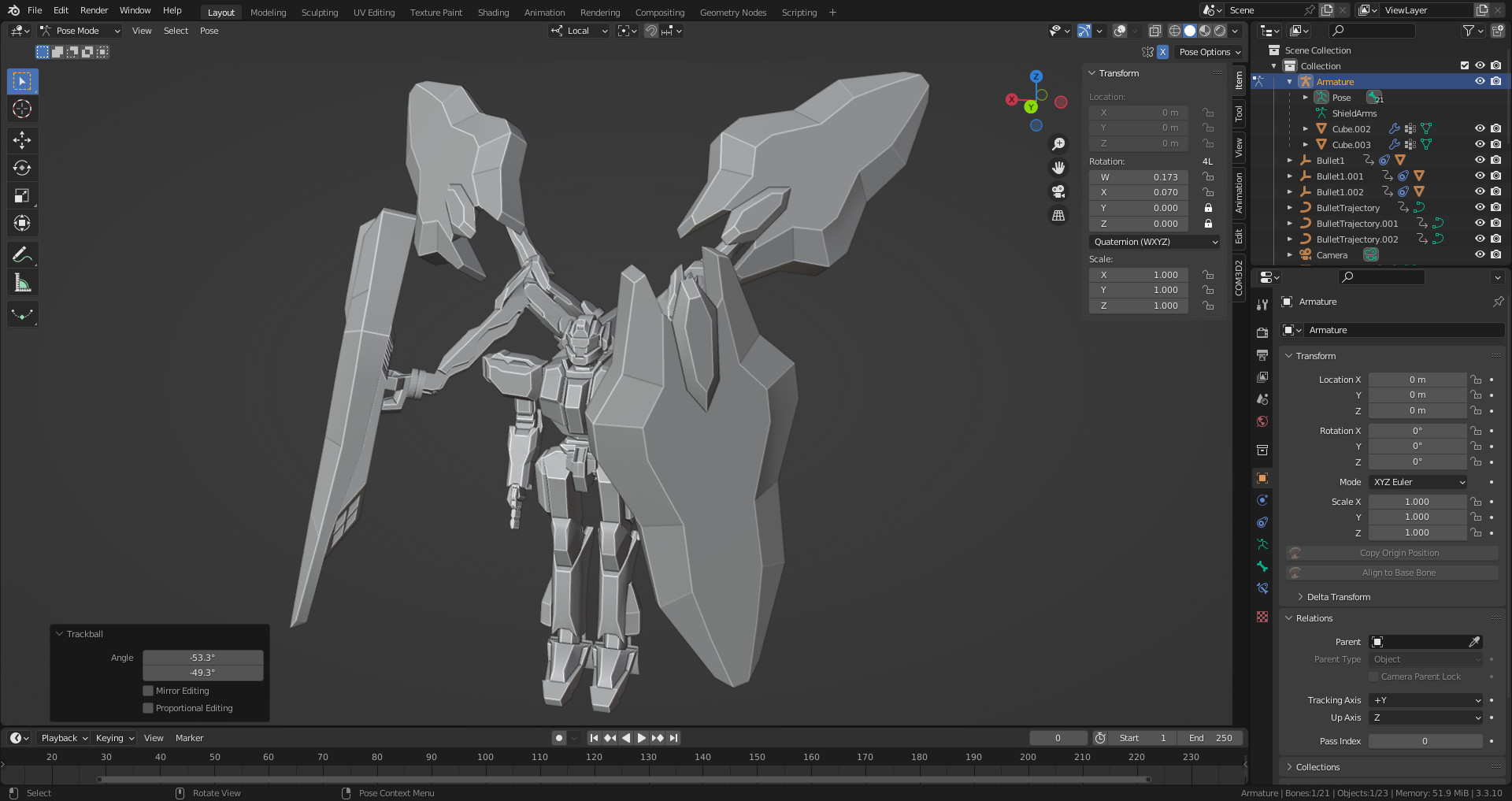Open the View Layer properties tab
Viewport: 1512px width, 801px height.
click(x=1262, y=377)
